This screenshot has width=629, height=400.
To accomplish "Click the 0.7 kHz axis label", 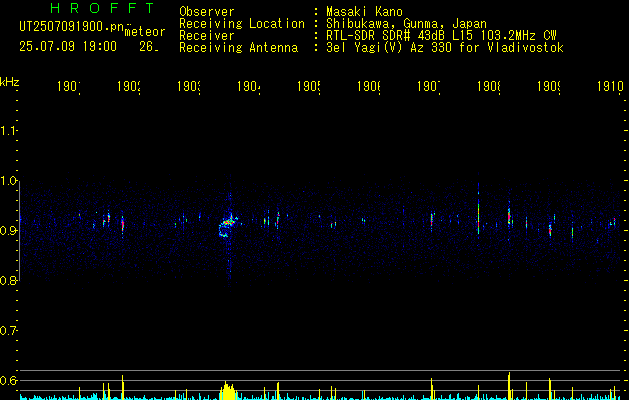I will [8, 330].
